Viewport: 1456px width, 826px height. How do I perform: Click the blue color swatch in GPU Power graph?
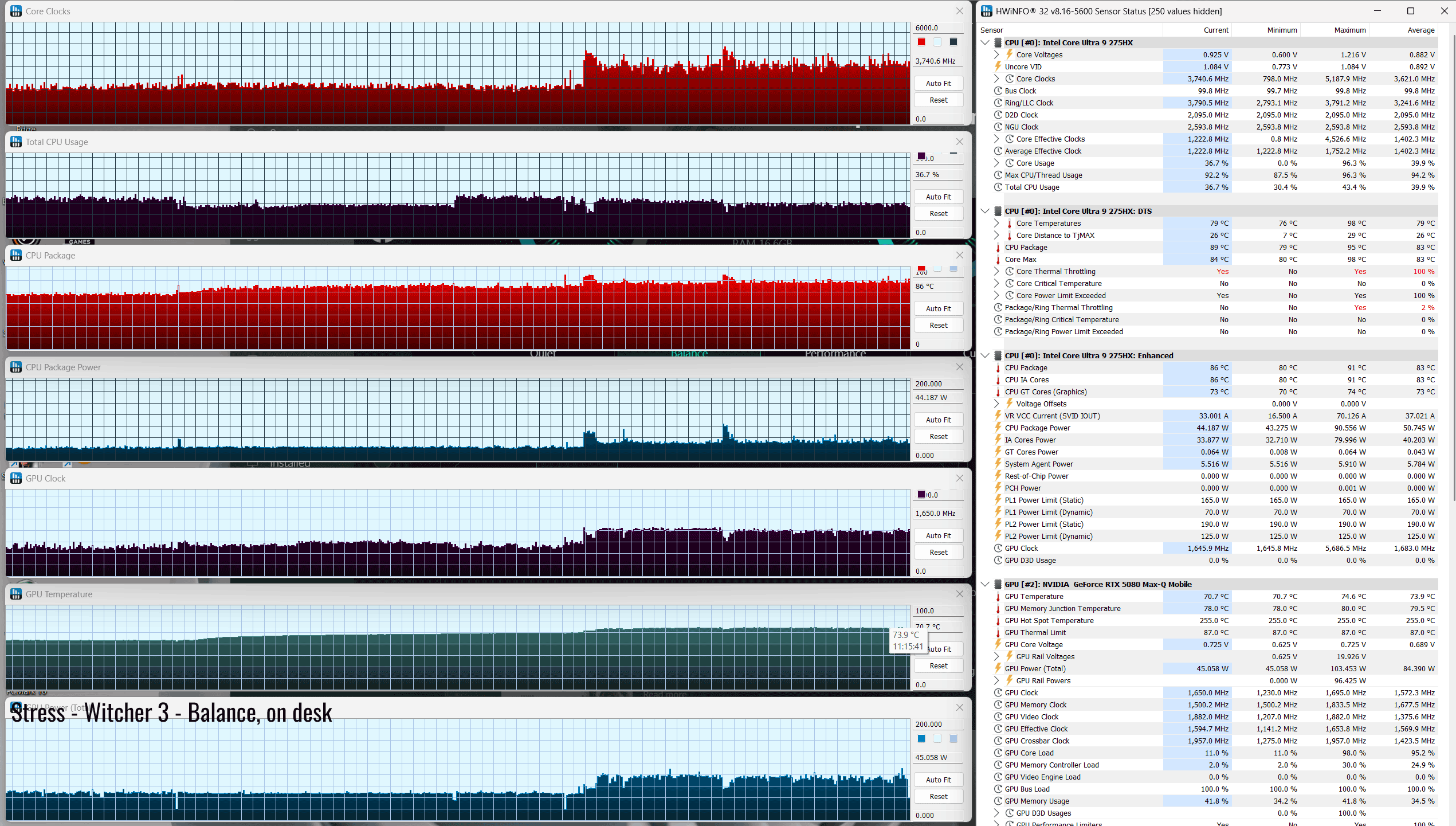tap(921, 738)
